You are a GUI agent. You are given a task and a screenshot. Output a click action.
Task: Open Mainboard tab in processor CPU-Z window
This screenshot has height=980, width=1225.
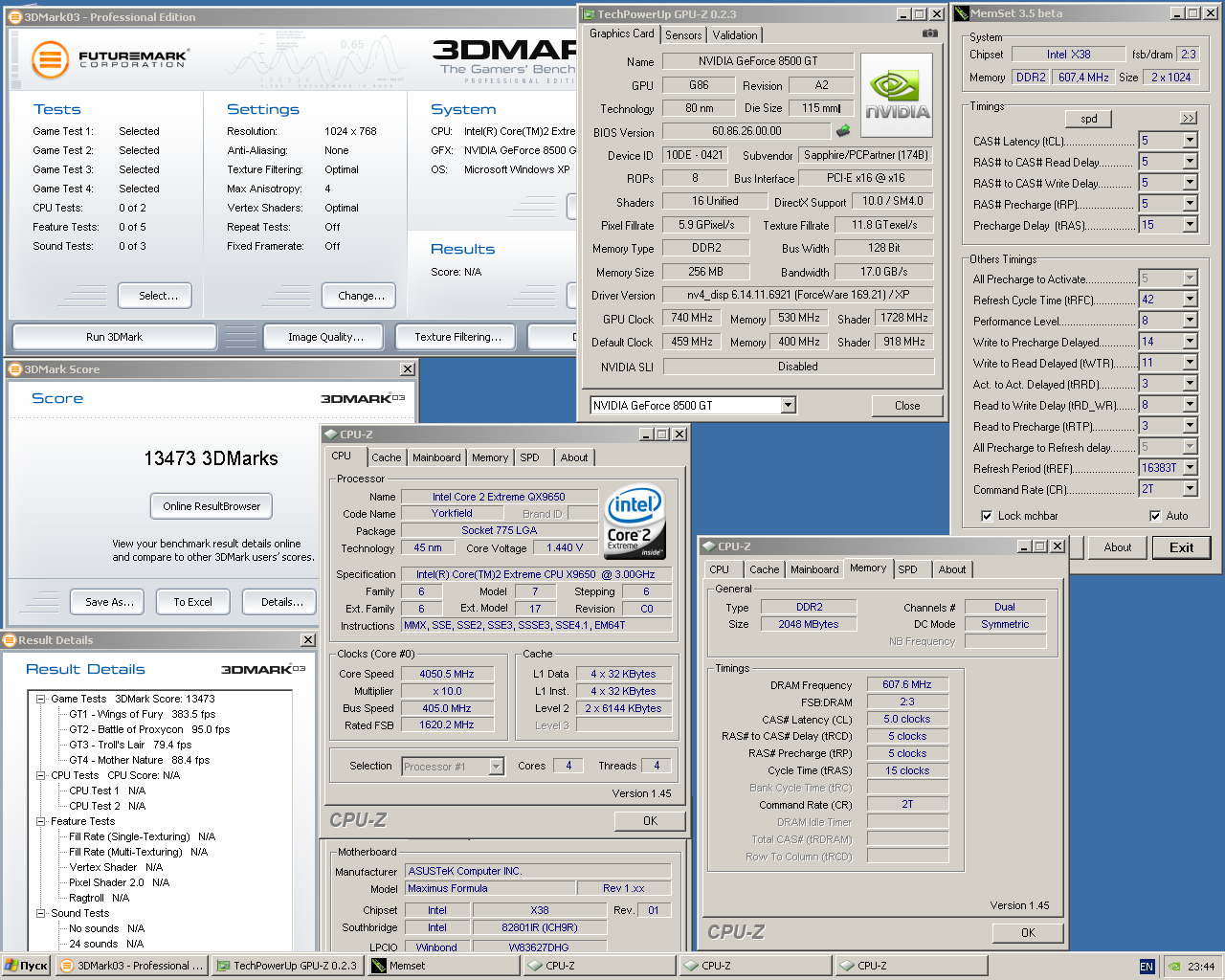pyautogui.click(x=436, y=458)
